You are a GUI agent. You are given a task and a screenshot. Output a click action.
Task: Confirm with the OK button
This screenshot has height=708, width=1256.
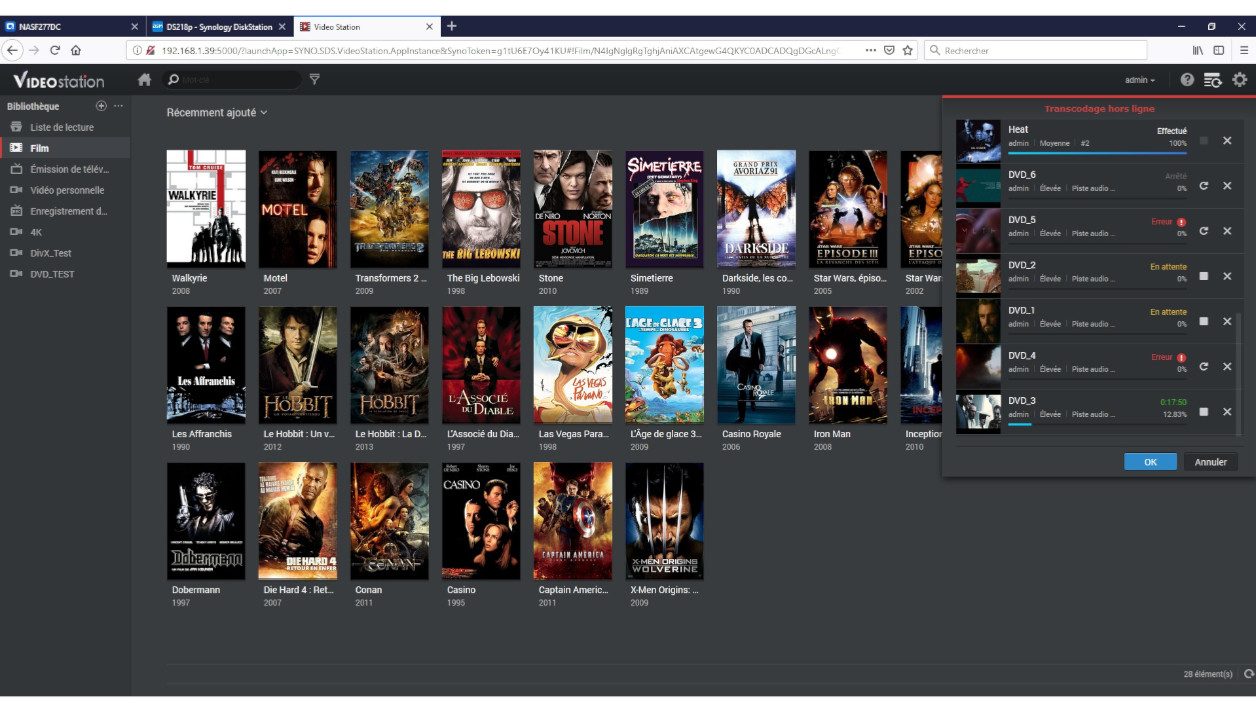(1150, 462)
